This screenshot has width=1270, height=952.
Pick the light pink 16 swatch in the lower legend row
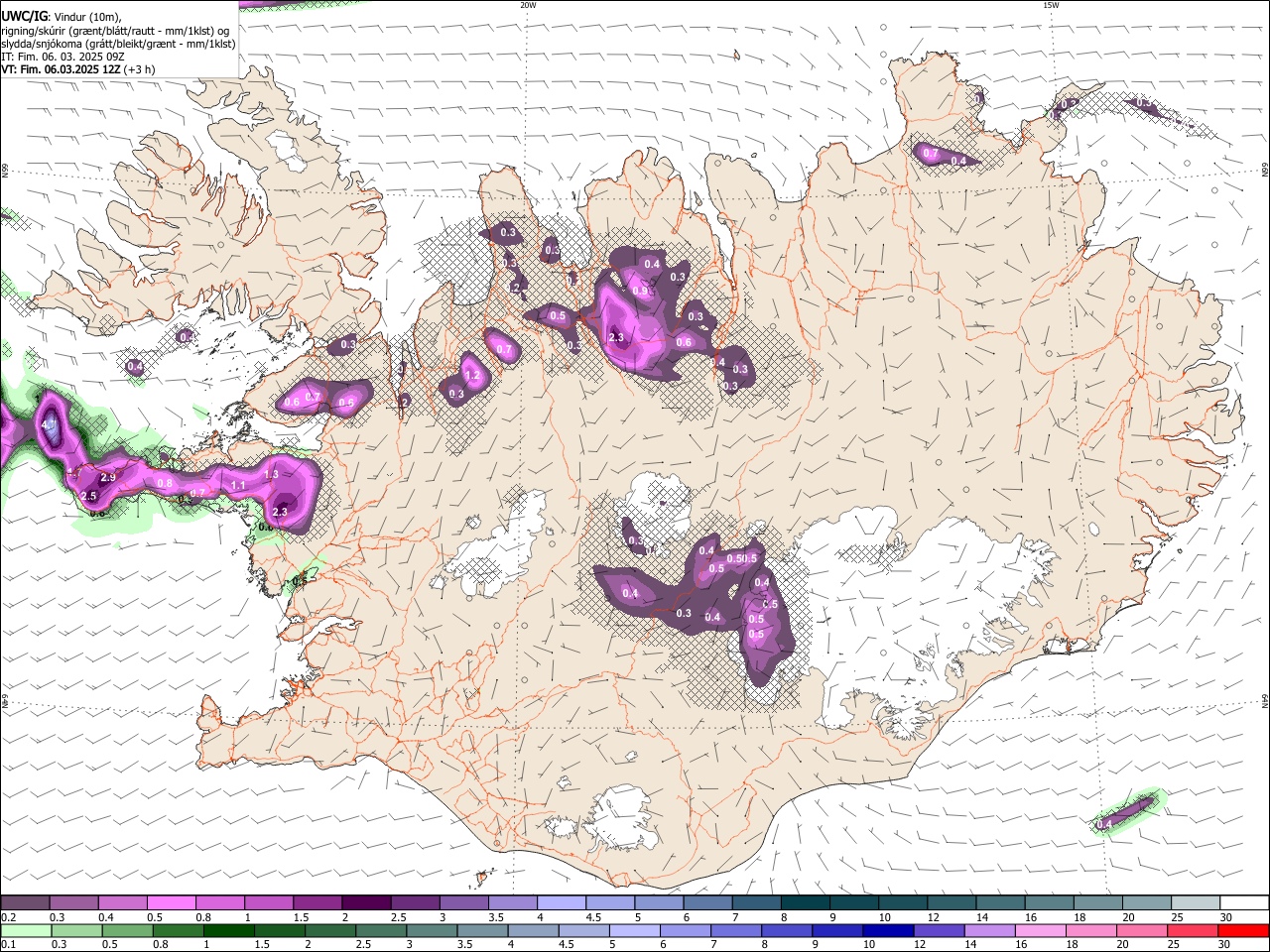pyautogui.click(x=1040, y=930)
